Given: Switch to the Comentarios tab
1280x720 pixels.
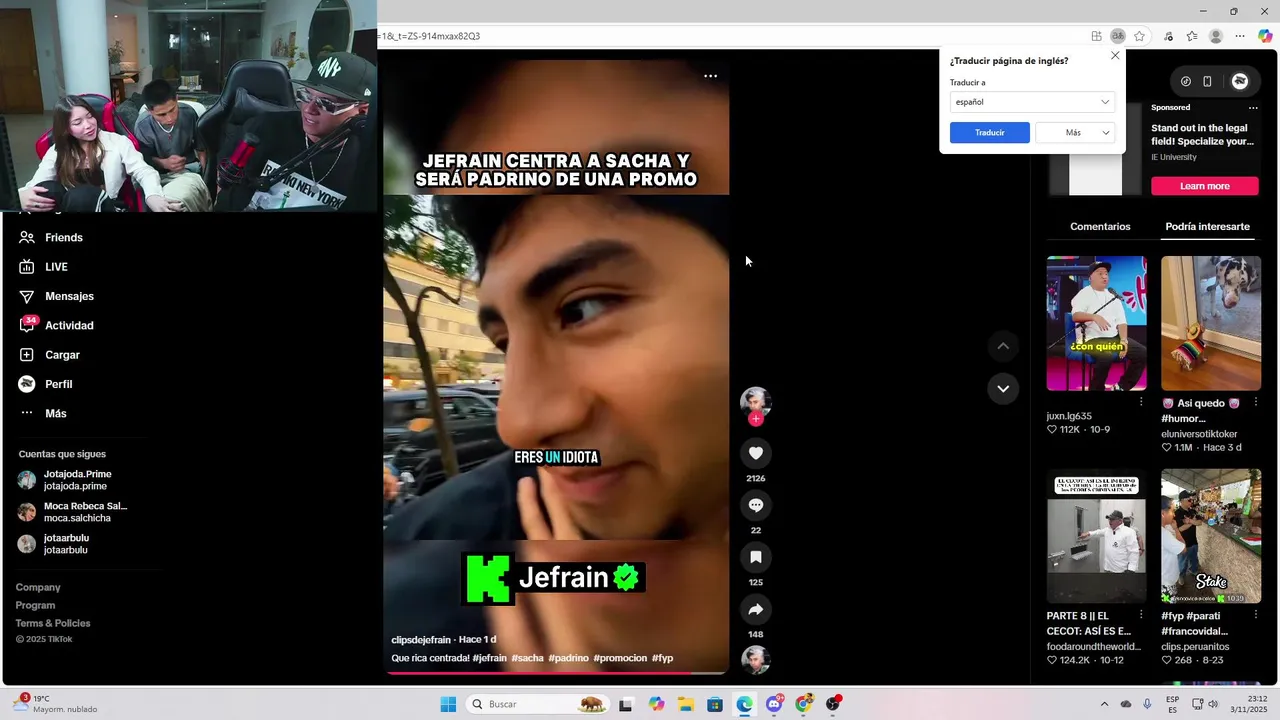Looking at the screenshot, I should click(1100, 227).
